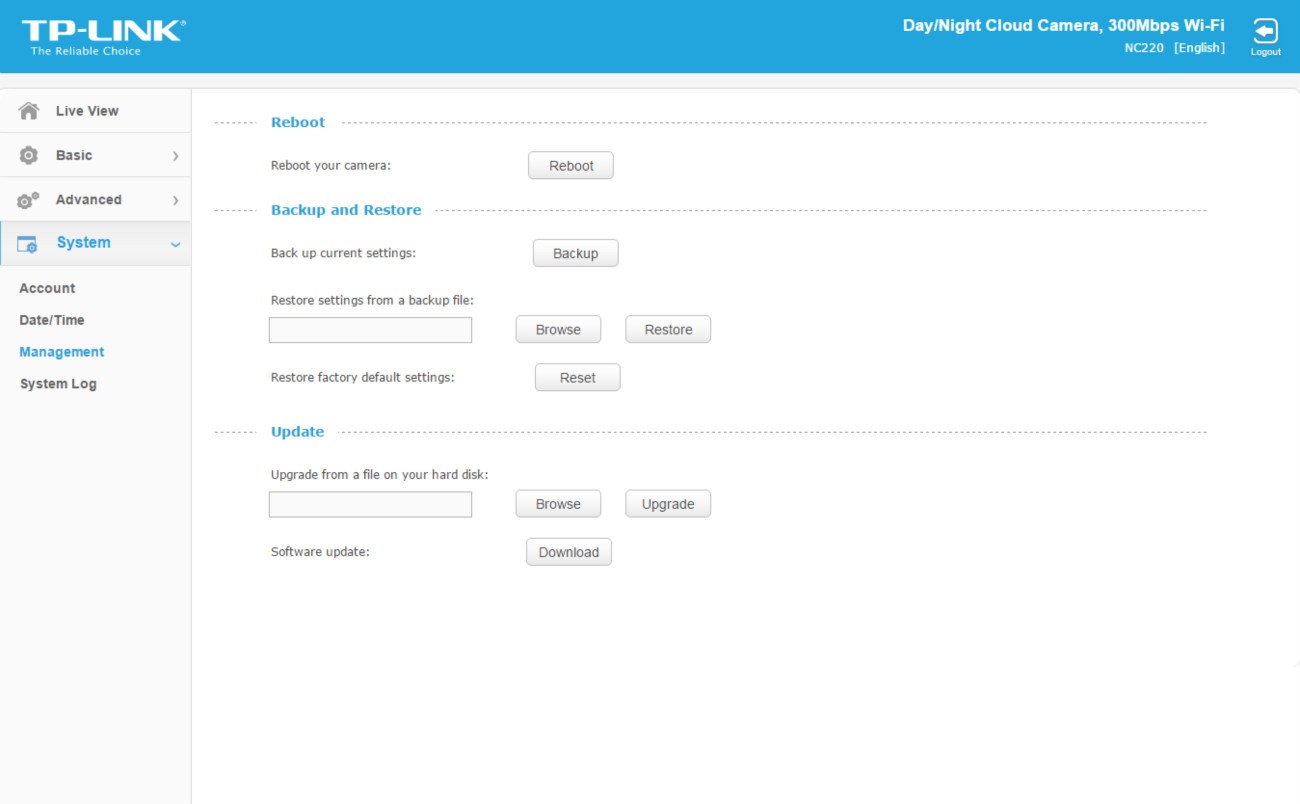Switch language via the [English] link
This screenshot has width=1300, height=804.
[x=1198, y=48]
